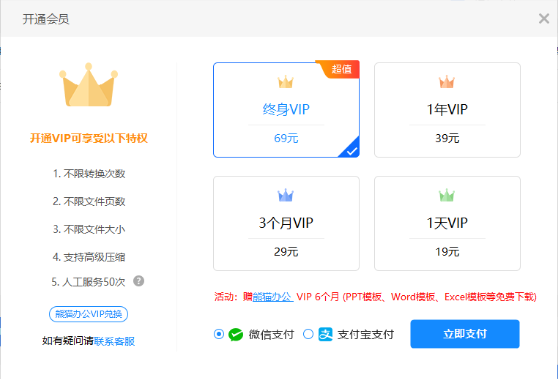Select the 终身VIP 69元 plan card
This screenshot has height=379, width=558.
point(286,110)
